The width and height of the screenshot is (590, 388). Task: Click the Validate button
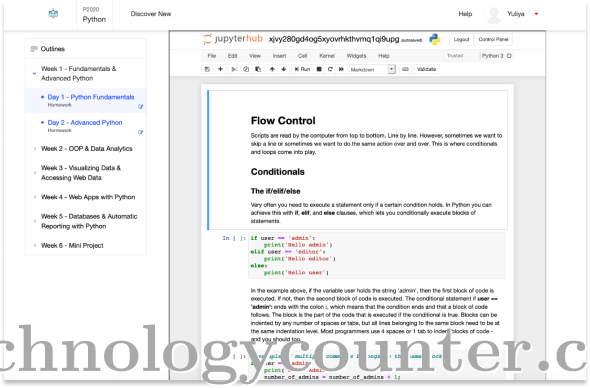[426, 69]
